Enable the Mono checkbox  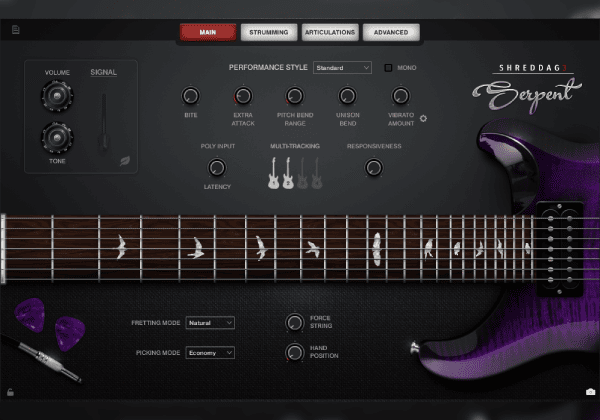pyautogui.click(x=389, y=68)
